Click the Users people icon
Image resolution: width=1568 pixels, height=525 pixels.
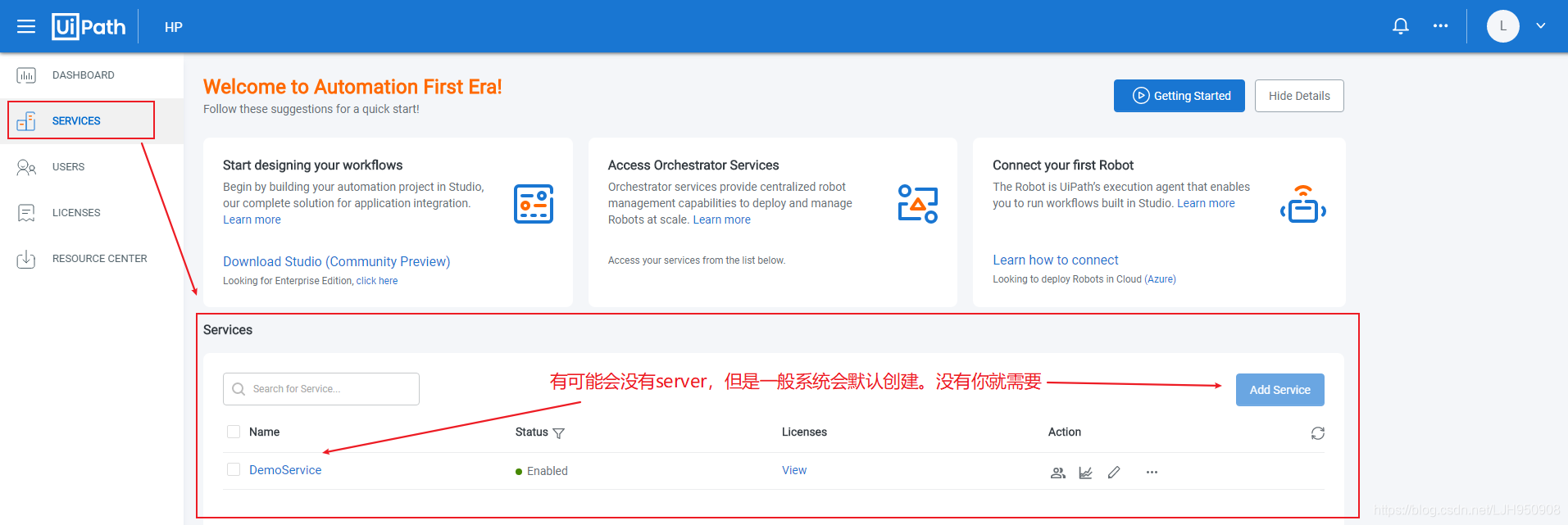(x=26, y=167)
